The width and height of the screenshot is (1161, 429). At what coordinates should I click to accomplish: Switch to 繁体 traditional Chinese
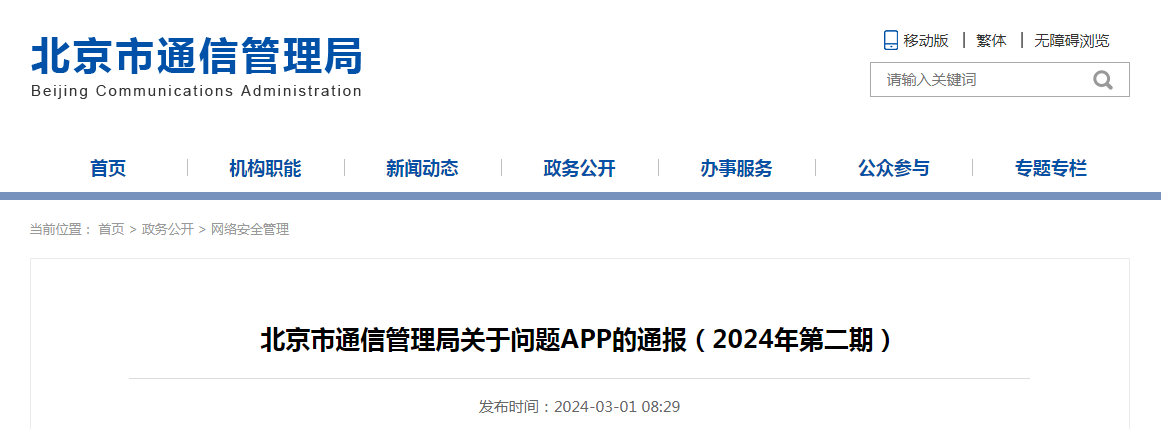click(991, 41)
